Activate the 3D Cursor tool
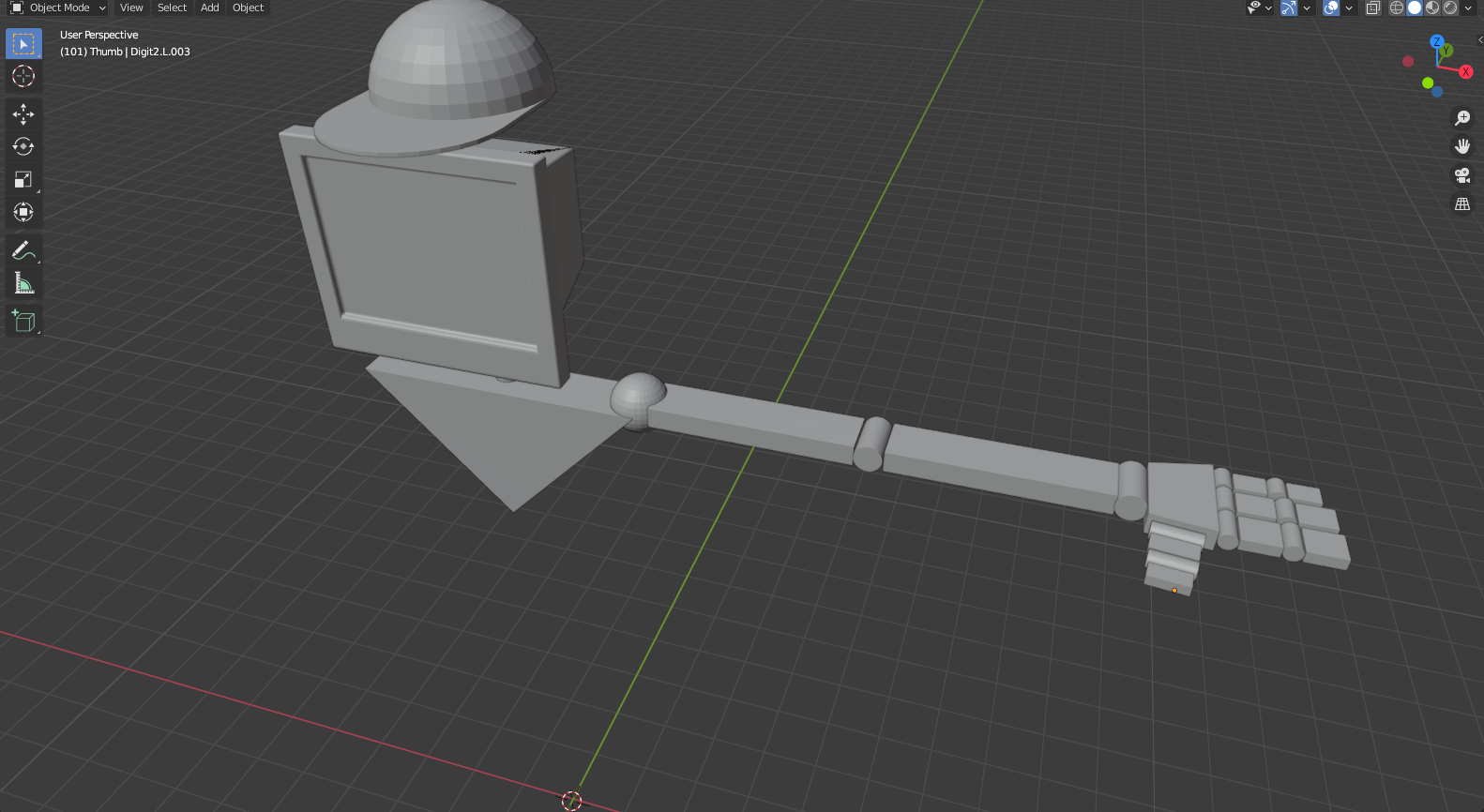 pyautogui.click(x=23, y=76)
